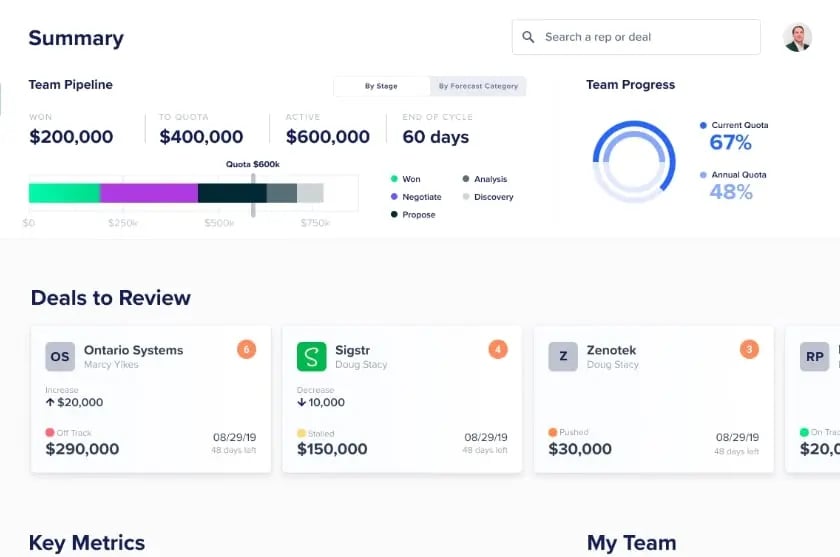Click the search magnifier icon
Image resolution: width=840 pixels, height=557 pixels.
(528, 37)
